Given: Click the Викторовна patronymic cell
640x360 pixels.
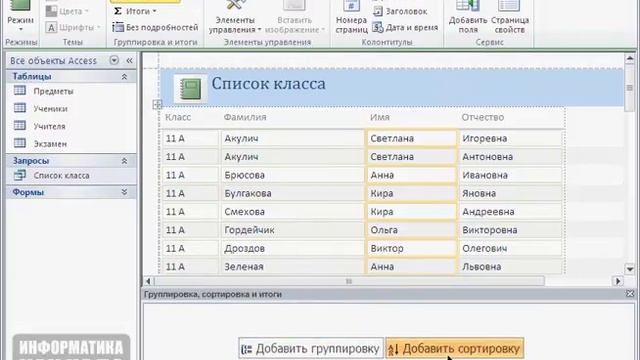Looking at the screenshot, I should (511, 230).
